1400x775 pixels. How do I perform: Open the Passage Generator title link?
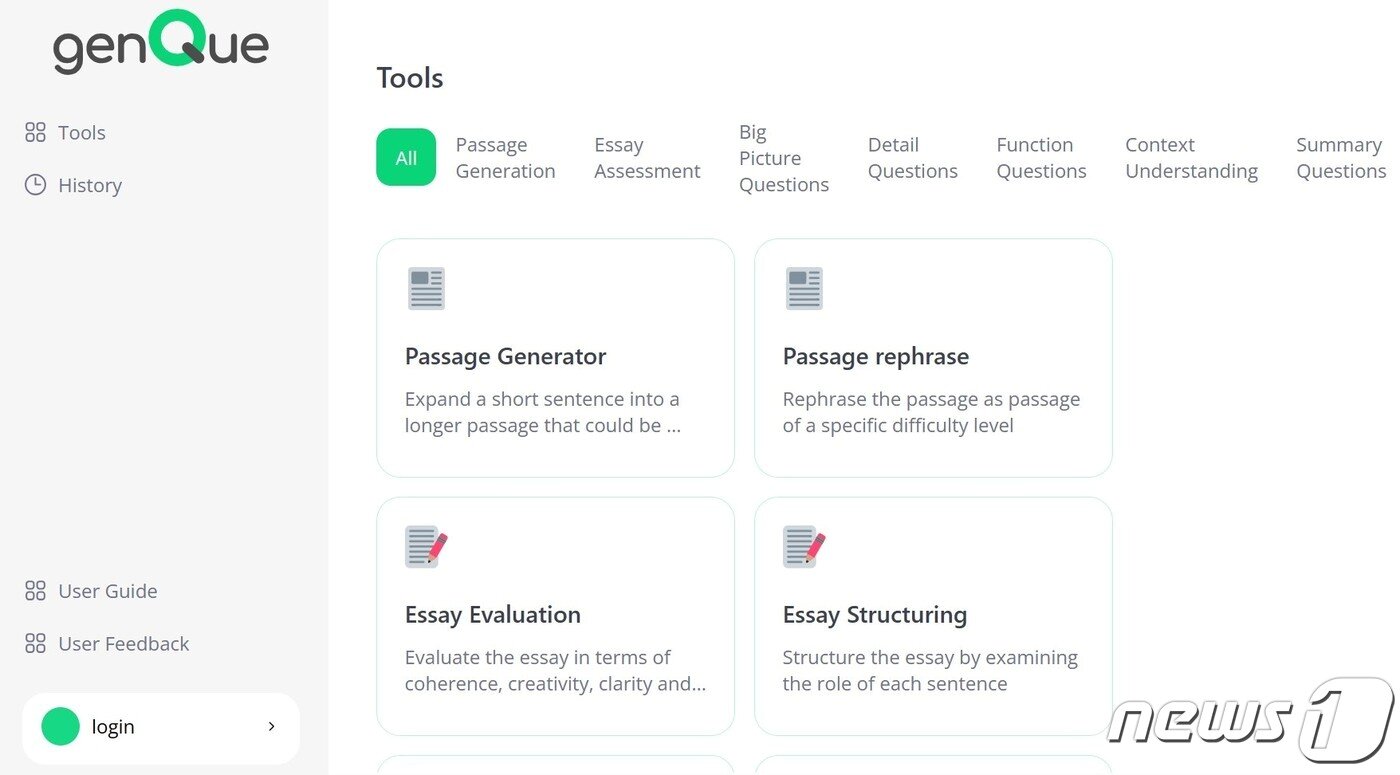(x=505, y=357)
